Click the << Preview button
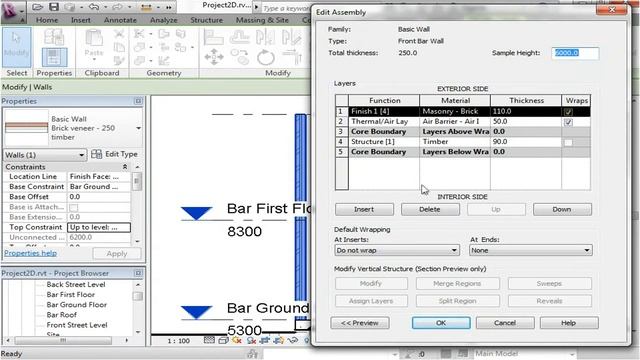Screen dimensions: 640x360 (x=360, y=323)
